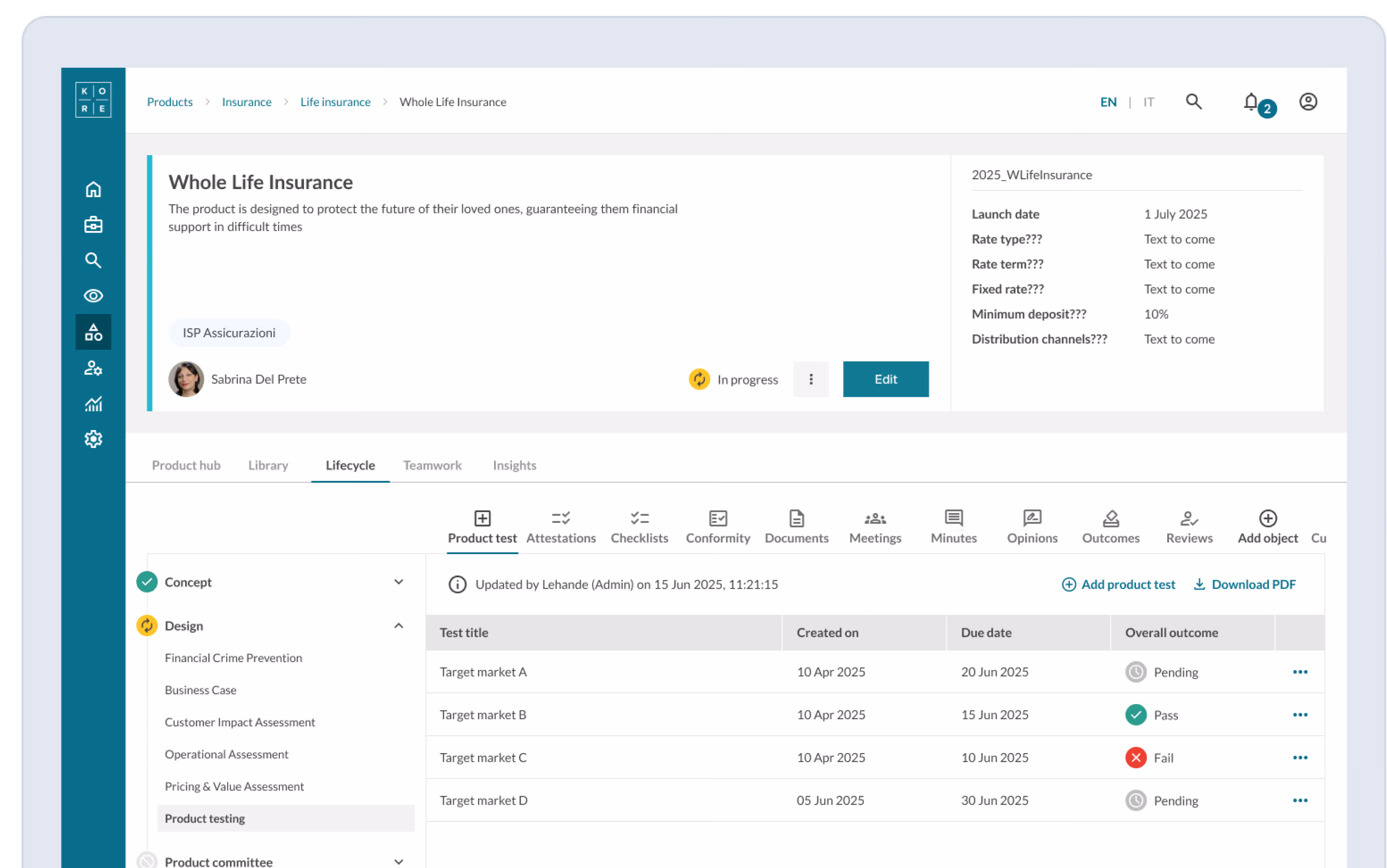Click the Edit button
The width and height of the screenshot is (1387, 868).
tap(885, 379)
